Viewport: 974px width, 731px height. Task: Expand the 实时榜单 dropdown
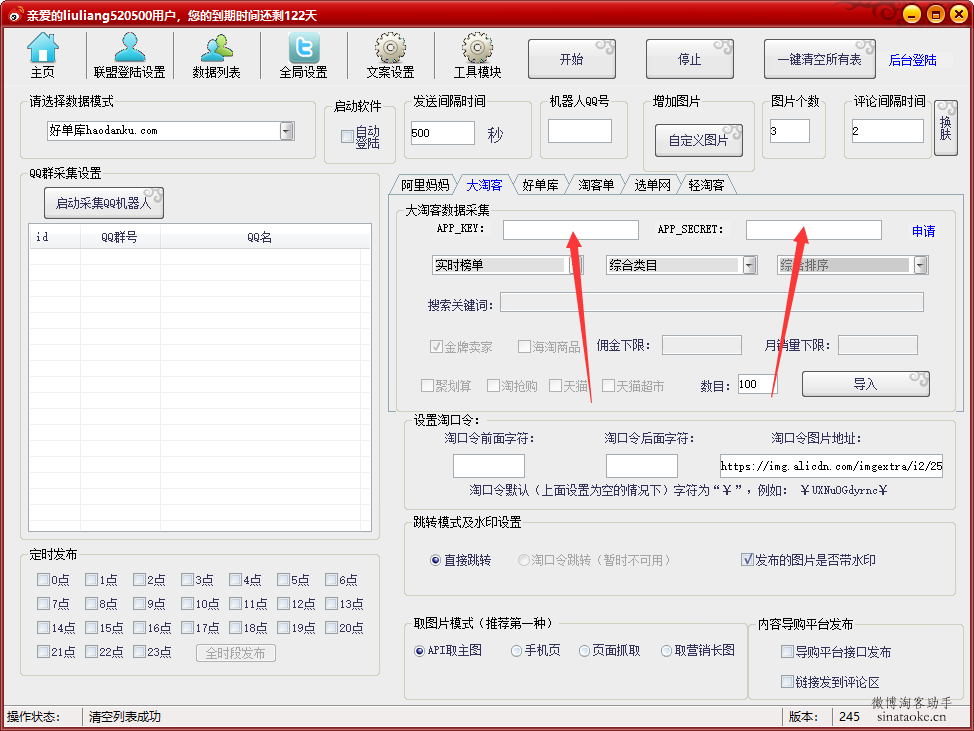(x=576, y=265)
